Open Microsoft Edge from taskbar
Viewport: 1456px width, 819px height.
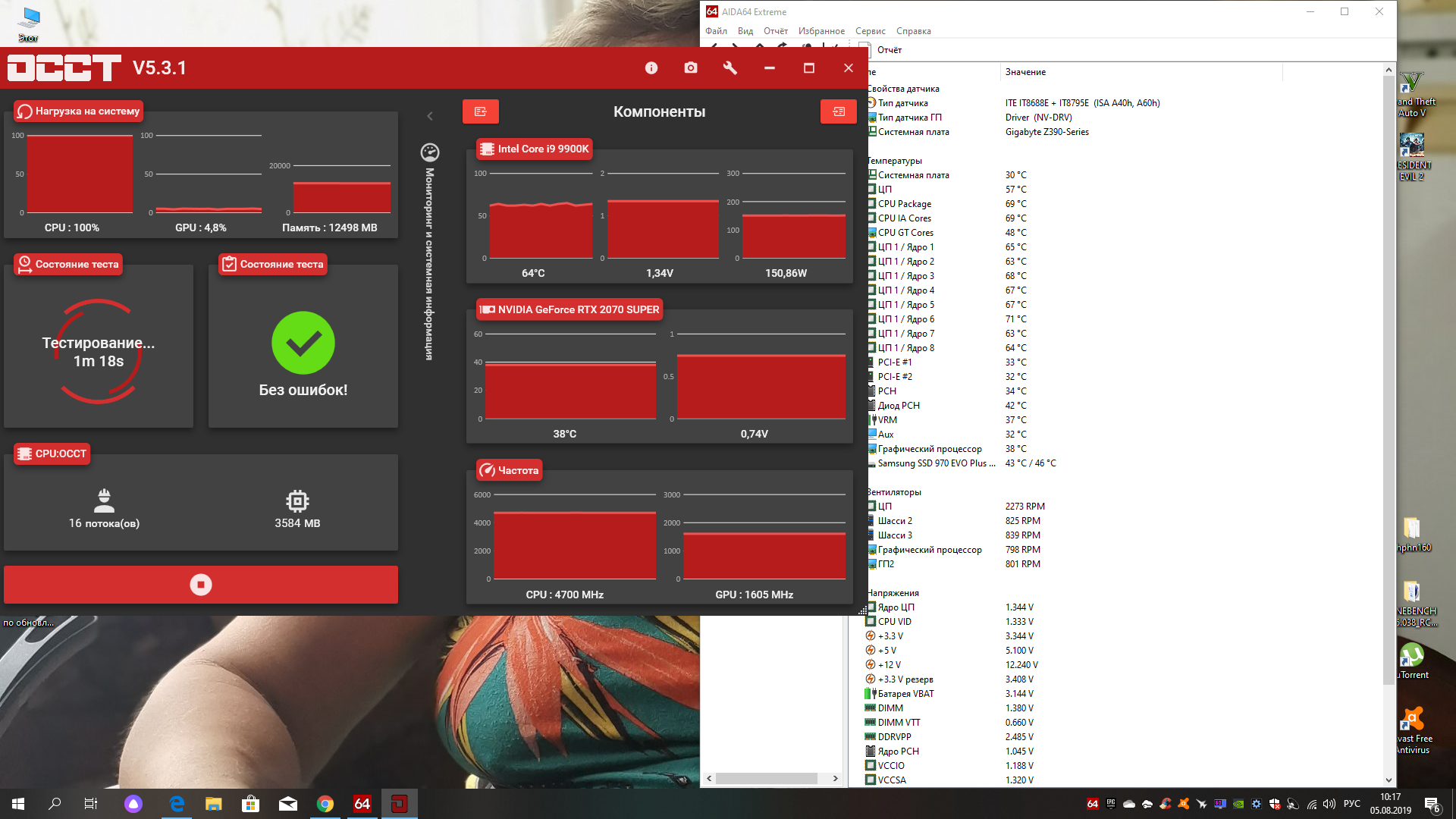pos(177,804)
